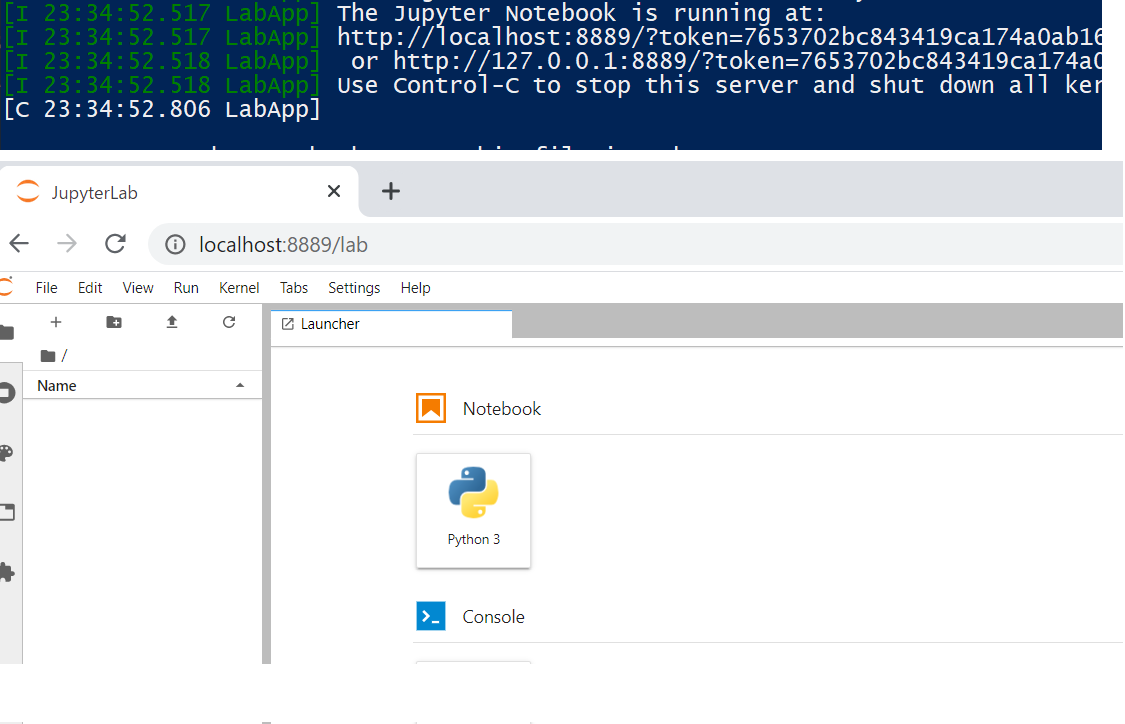Expand the File menu

click(46, 287)
